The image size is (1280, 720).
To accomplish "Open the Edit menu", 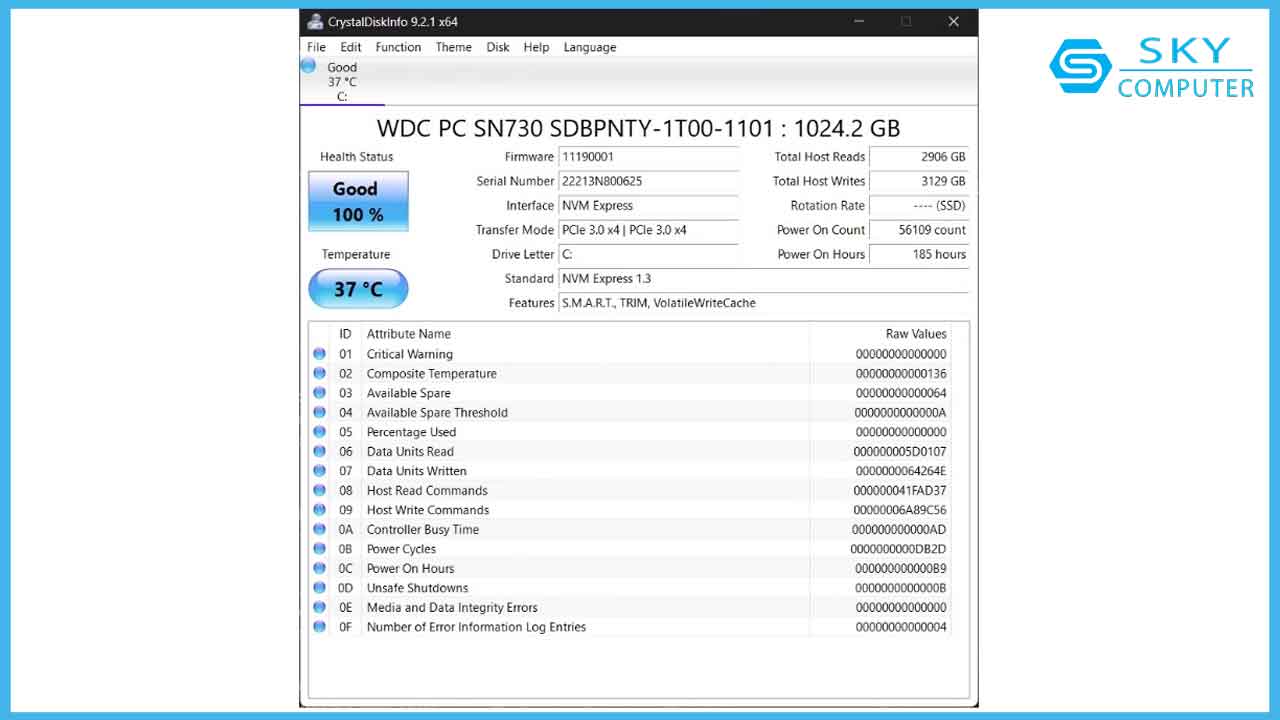I will pyautogui.click(x=351, y=47).
